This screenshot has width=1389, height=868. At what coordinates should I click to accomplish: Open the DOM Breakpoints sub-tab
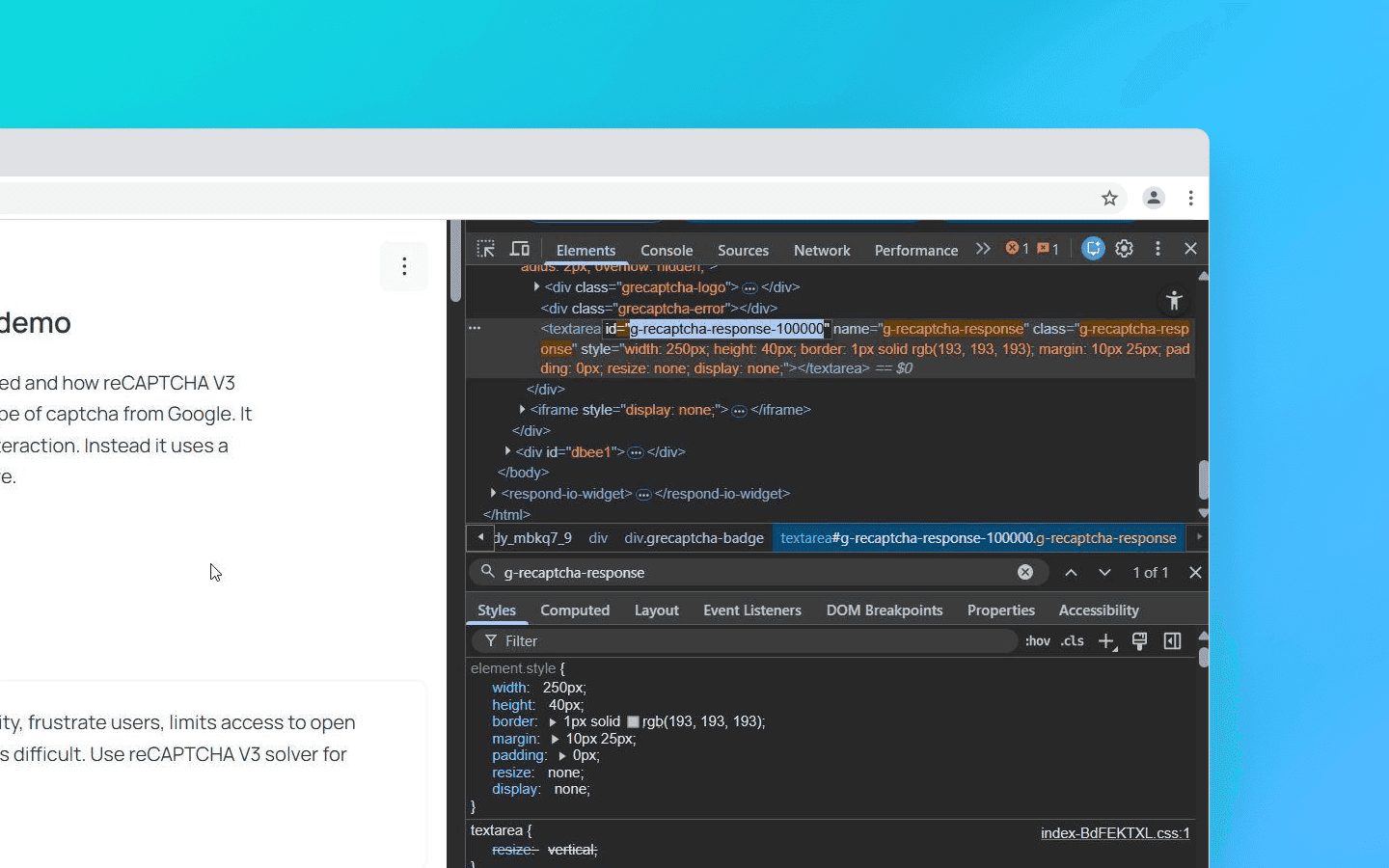(x=885, y=610)
